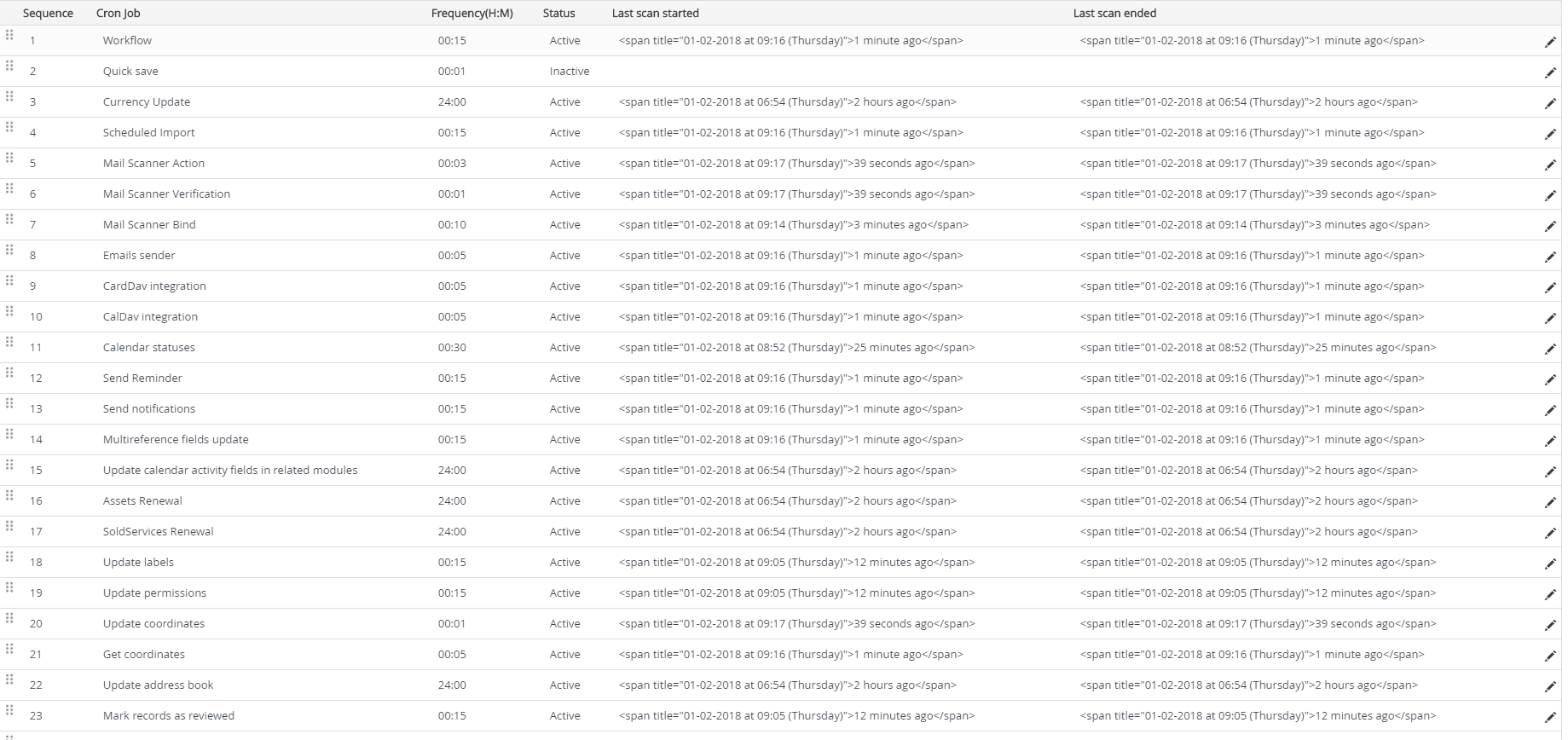The height and width of the screenshot is (740, 1568).
Task: Select the Get coordinates job name
Action: pyautogui.click(x=144, y=655)
